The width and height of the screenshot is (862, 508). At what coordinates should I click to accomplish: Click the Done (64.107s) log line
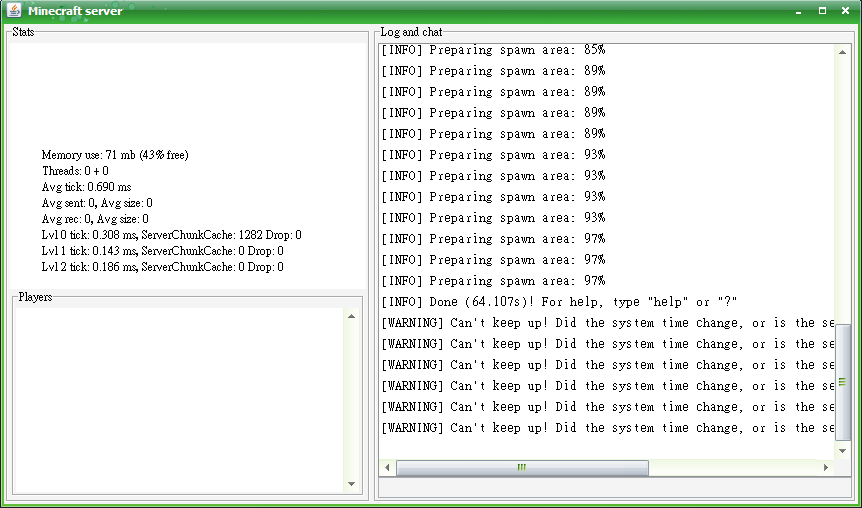(559, 302)
